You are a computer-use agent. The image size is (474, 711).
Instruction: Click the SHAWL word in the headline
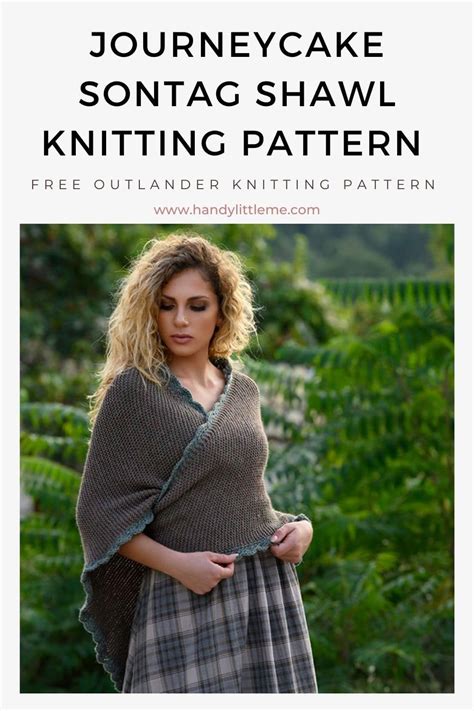click(326, 94)
